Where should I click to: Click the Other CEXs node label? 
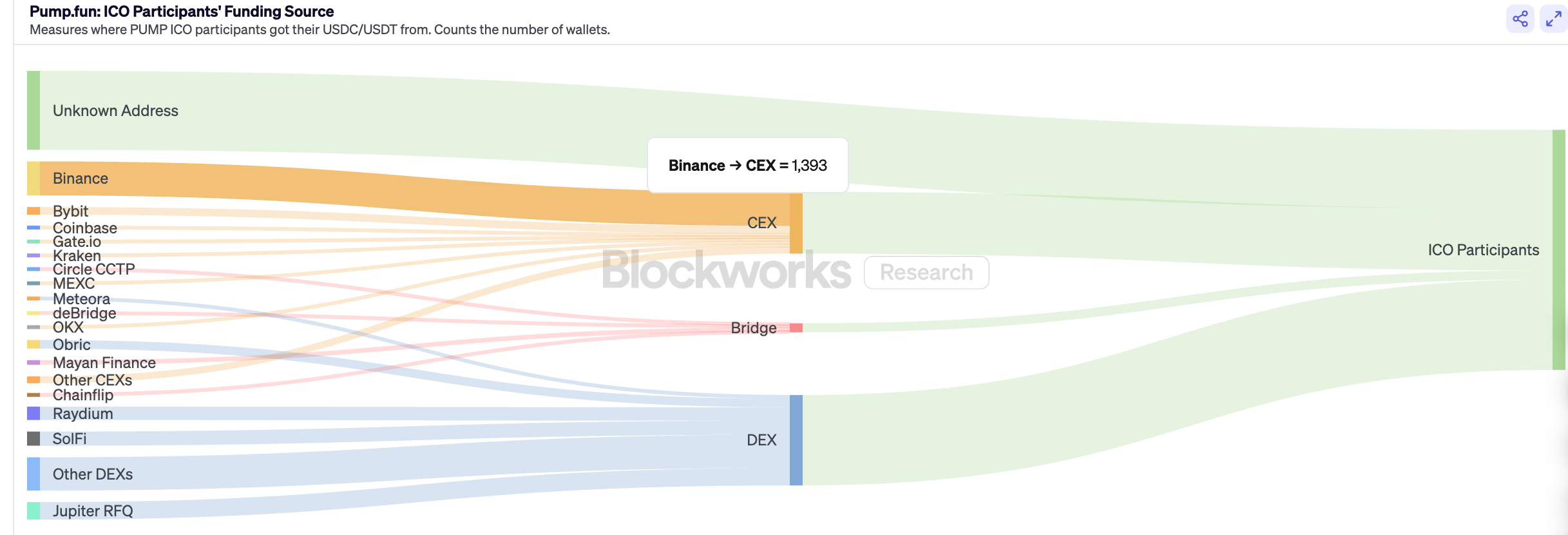click(92, 380)
